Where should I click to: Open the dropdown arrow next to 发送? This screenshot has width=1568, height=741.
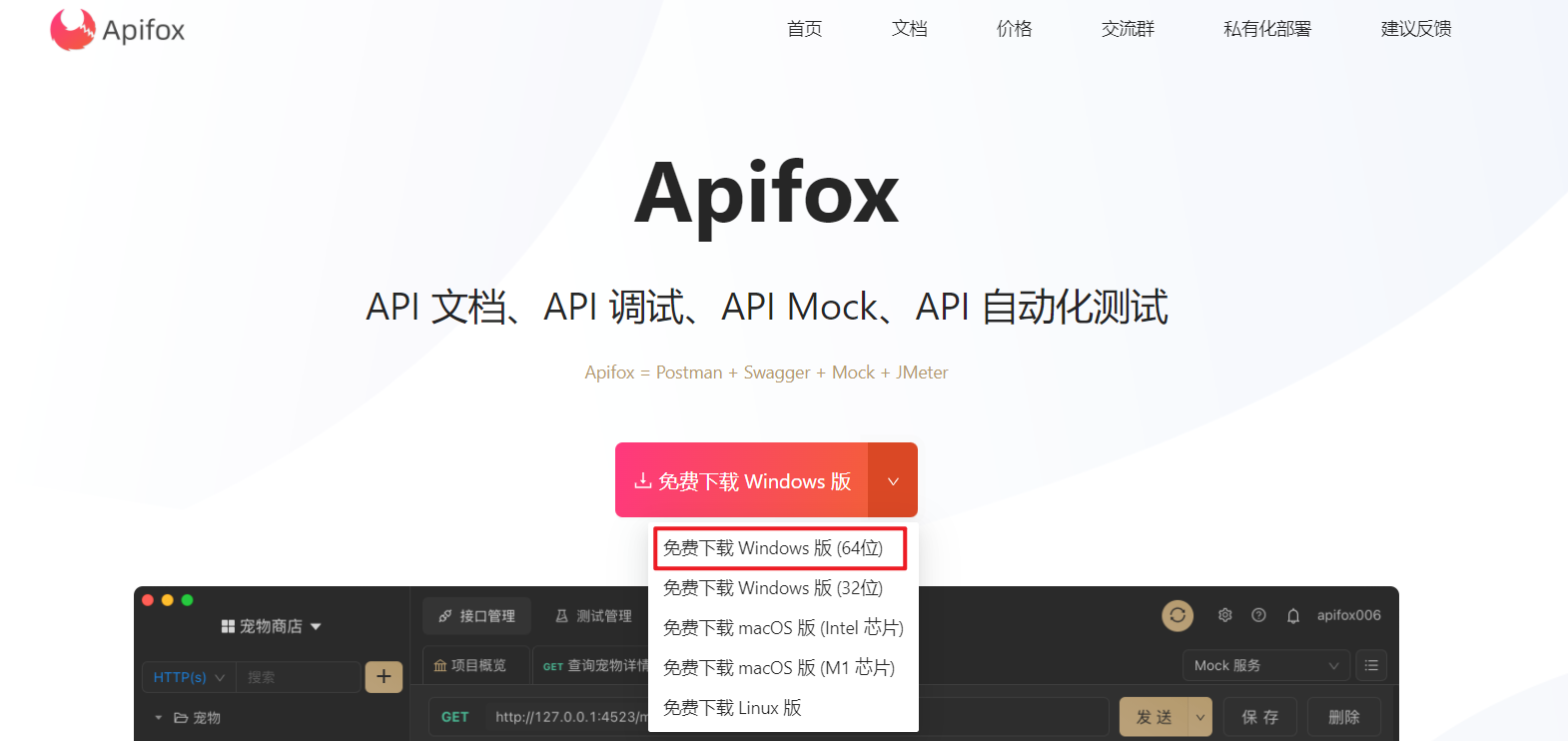(x=1200, y=717)
